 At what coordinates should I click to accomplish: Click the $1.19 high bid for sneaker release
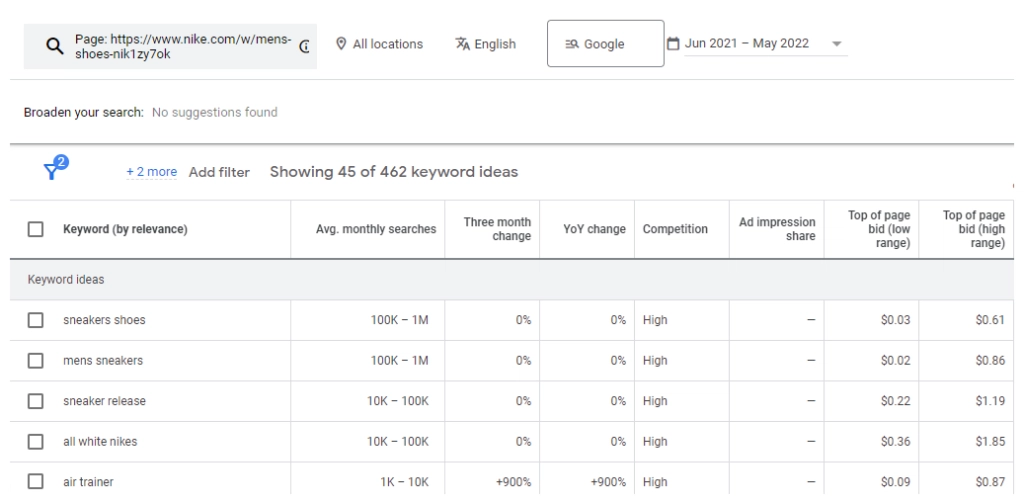(990, 401)
